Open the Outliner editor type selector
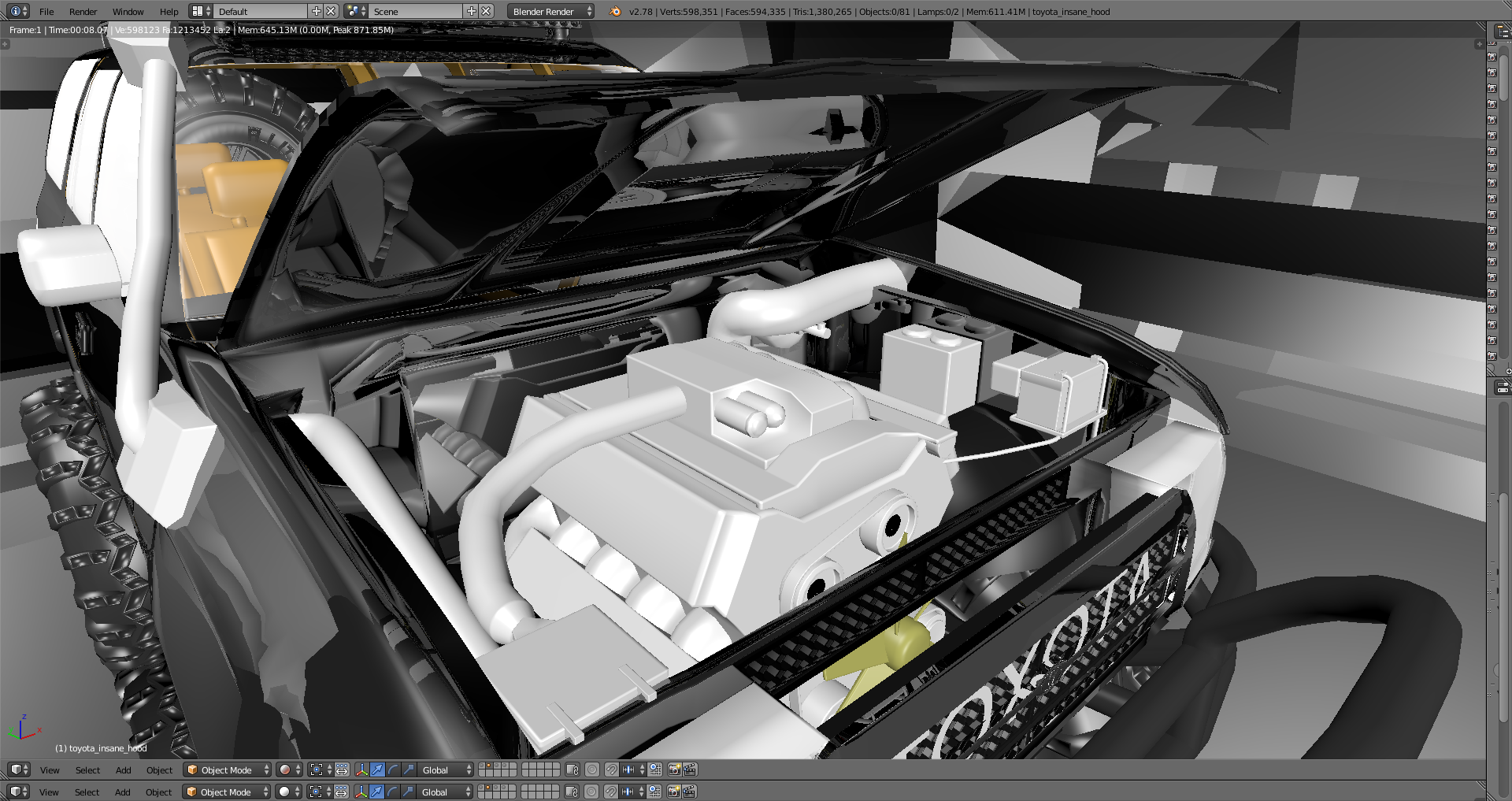Screen dimensions: 1512x801 click(x=1503, y=32)
